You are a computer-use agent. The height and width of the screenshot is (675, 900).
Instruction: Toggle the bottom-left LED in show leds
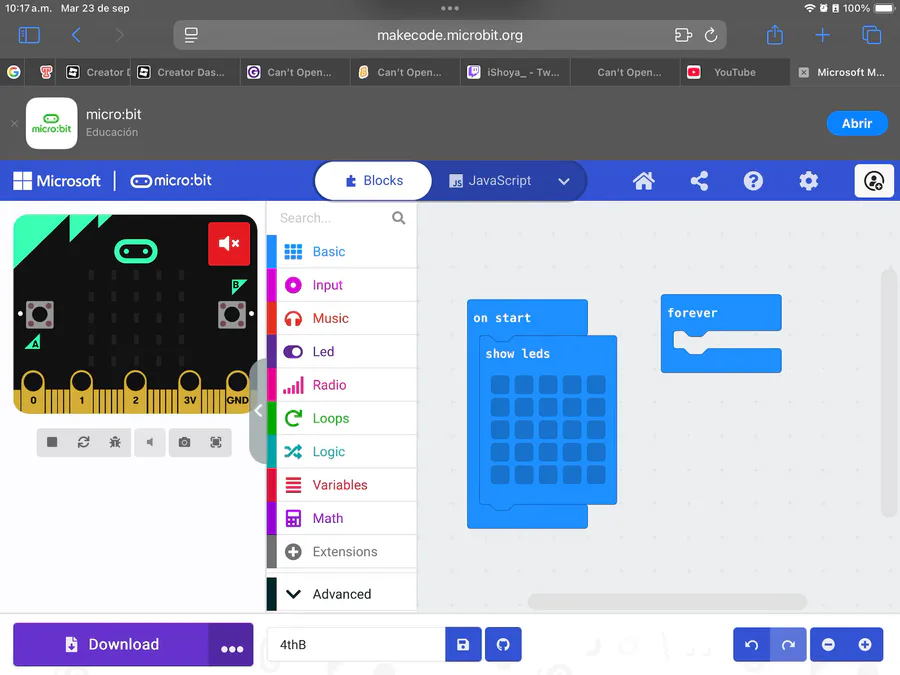(x=500, y=475)
